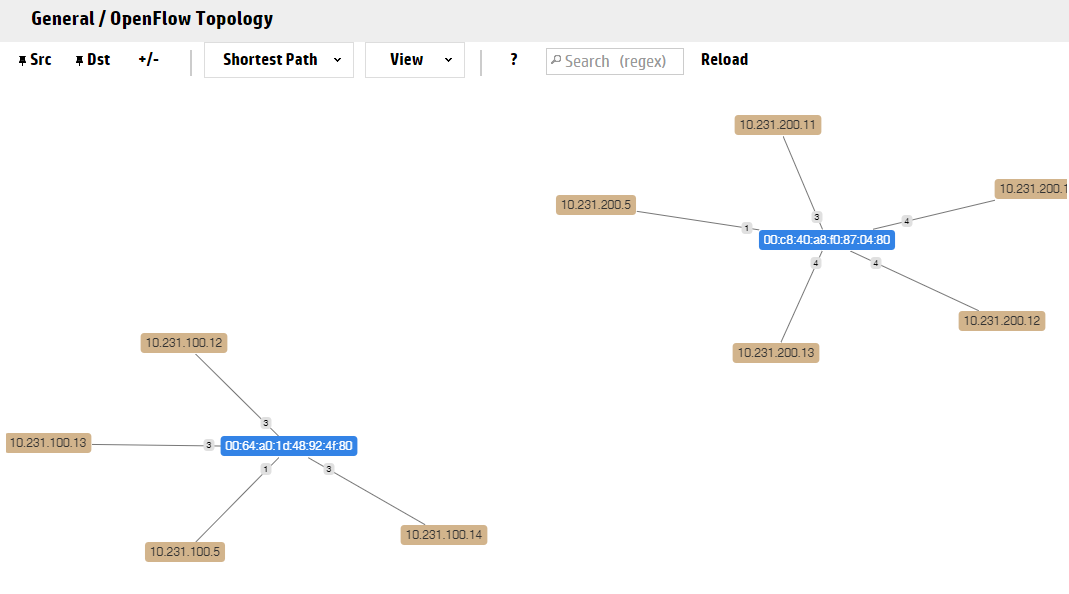Select switch node 00:c8:40:a8:f0:87:04:80

click(826, 240)
